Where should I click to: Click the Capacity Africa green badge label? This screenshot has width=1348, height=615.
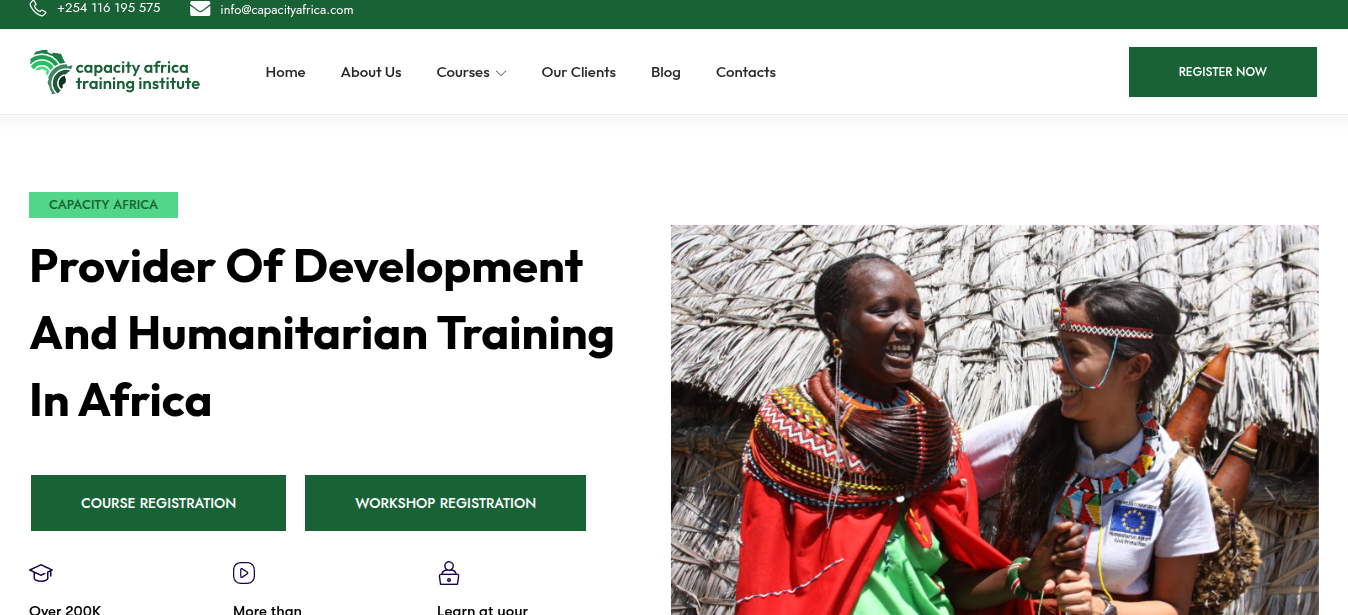(x=104, y=205)
